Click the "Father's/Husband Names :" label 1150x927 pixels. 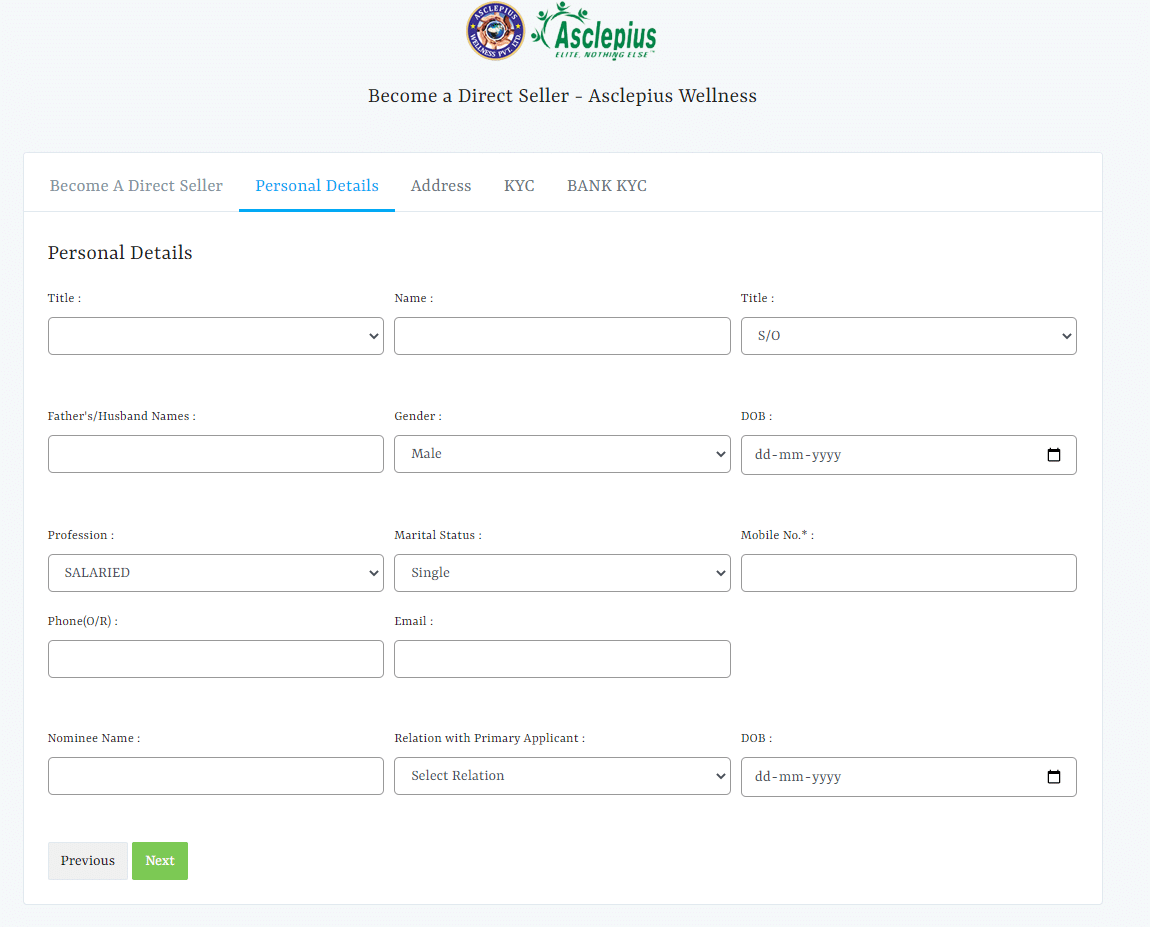click(x=122, y=416)
